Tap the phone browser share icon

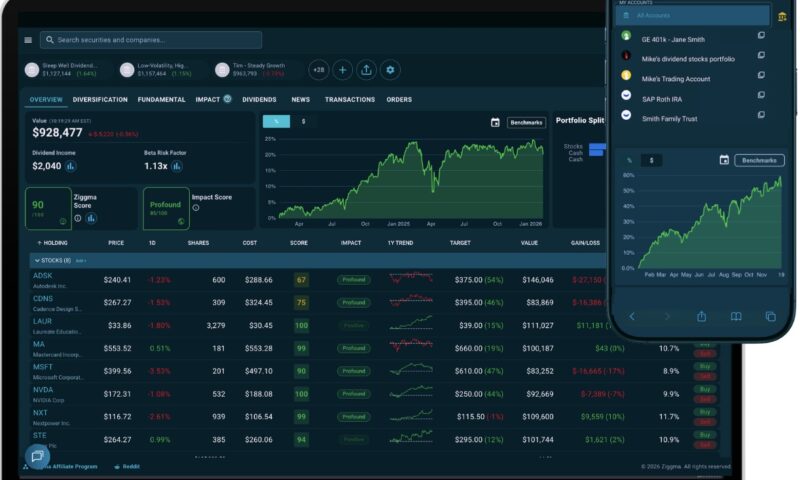(x=702, y=317)
